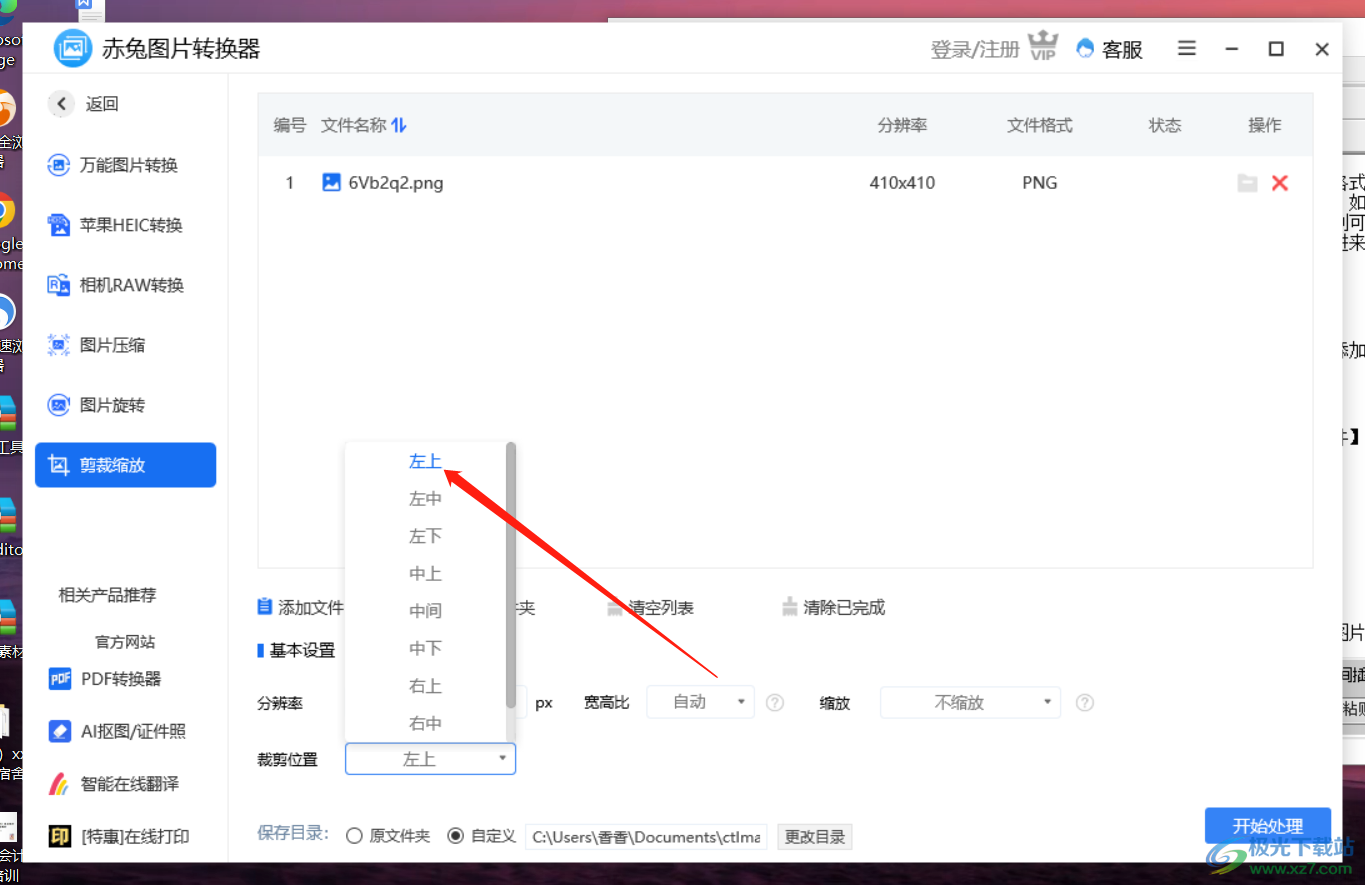
Task: Click 添加文件 button
Action: (301, 607)
